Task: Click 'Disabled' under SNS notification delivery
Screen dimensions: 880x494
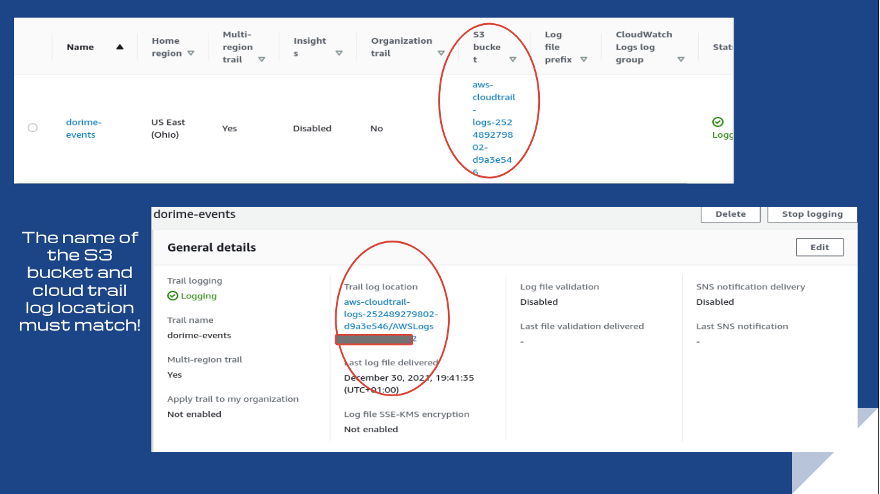Action: tap(715, 302)
